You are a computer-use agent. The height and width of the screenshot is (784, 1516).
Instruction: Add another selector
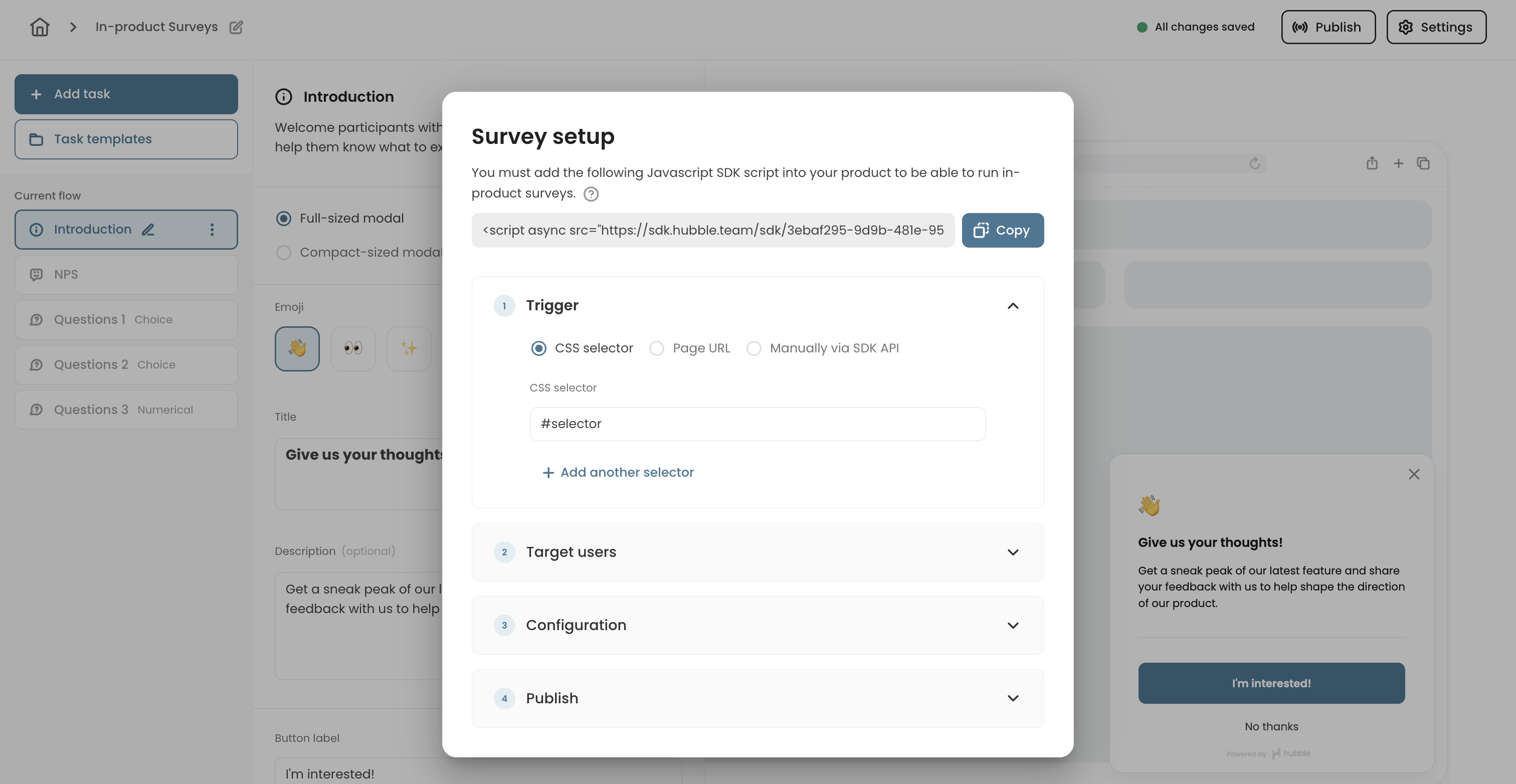(x=618, y=472)
